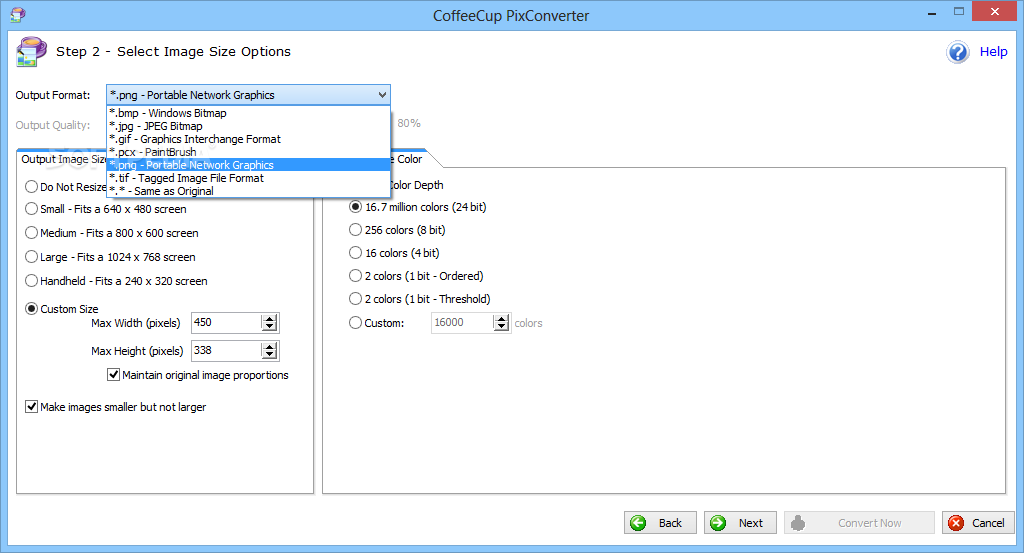
Task: Select Handheld - Fits a 240 x 320 screen
Action: 31,281
